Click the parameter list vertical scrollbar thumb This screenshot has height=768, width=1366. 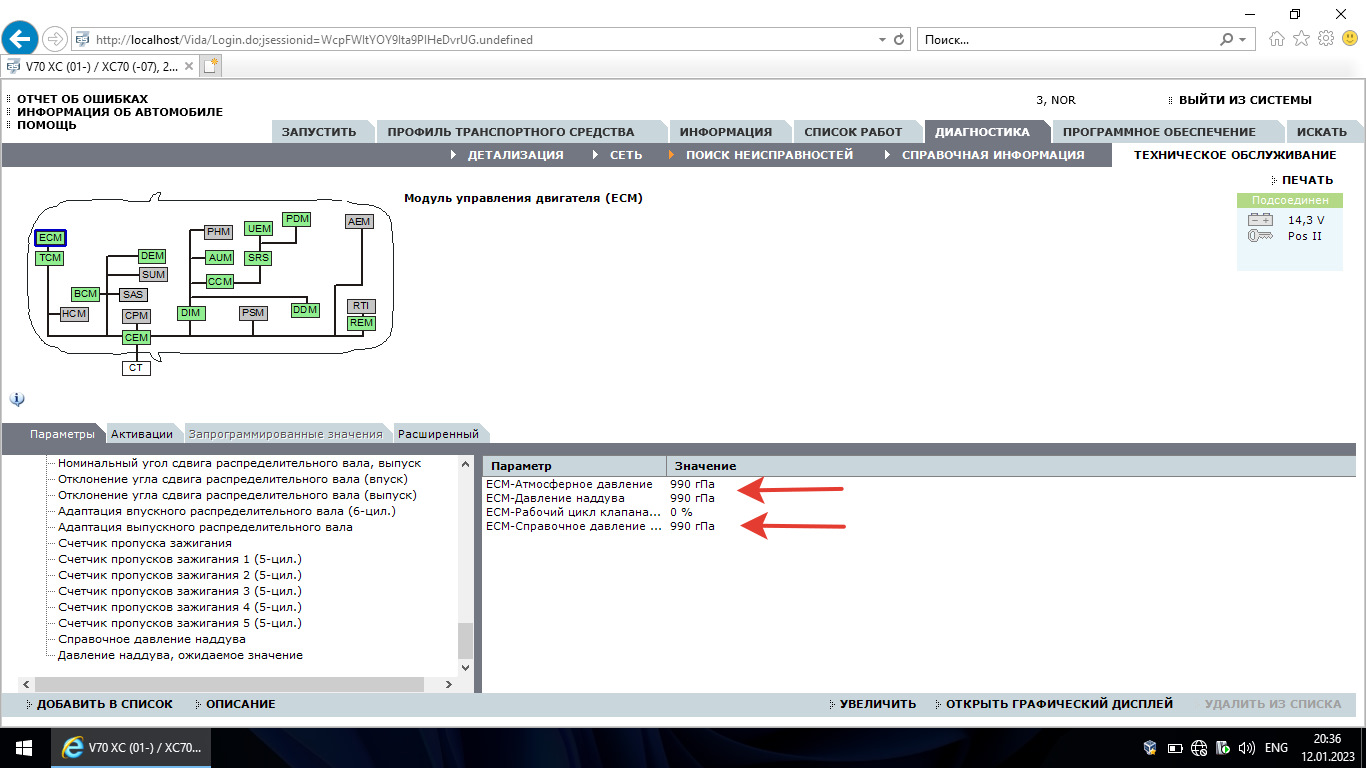464,640
